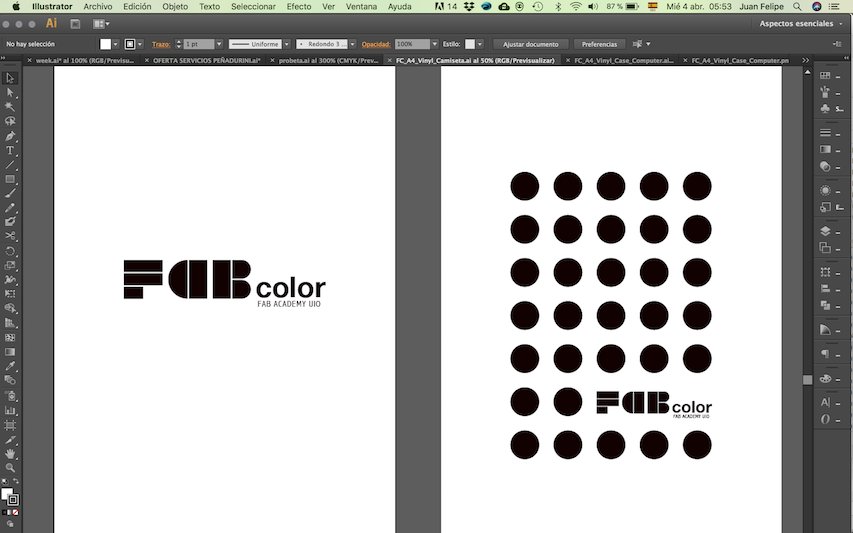Open Redondo 3 brush definition dropdown
The width and height of the screenshot is (853, 533).
(353, 44)
